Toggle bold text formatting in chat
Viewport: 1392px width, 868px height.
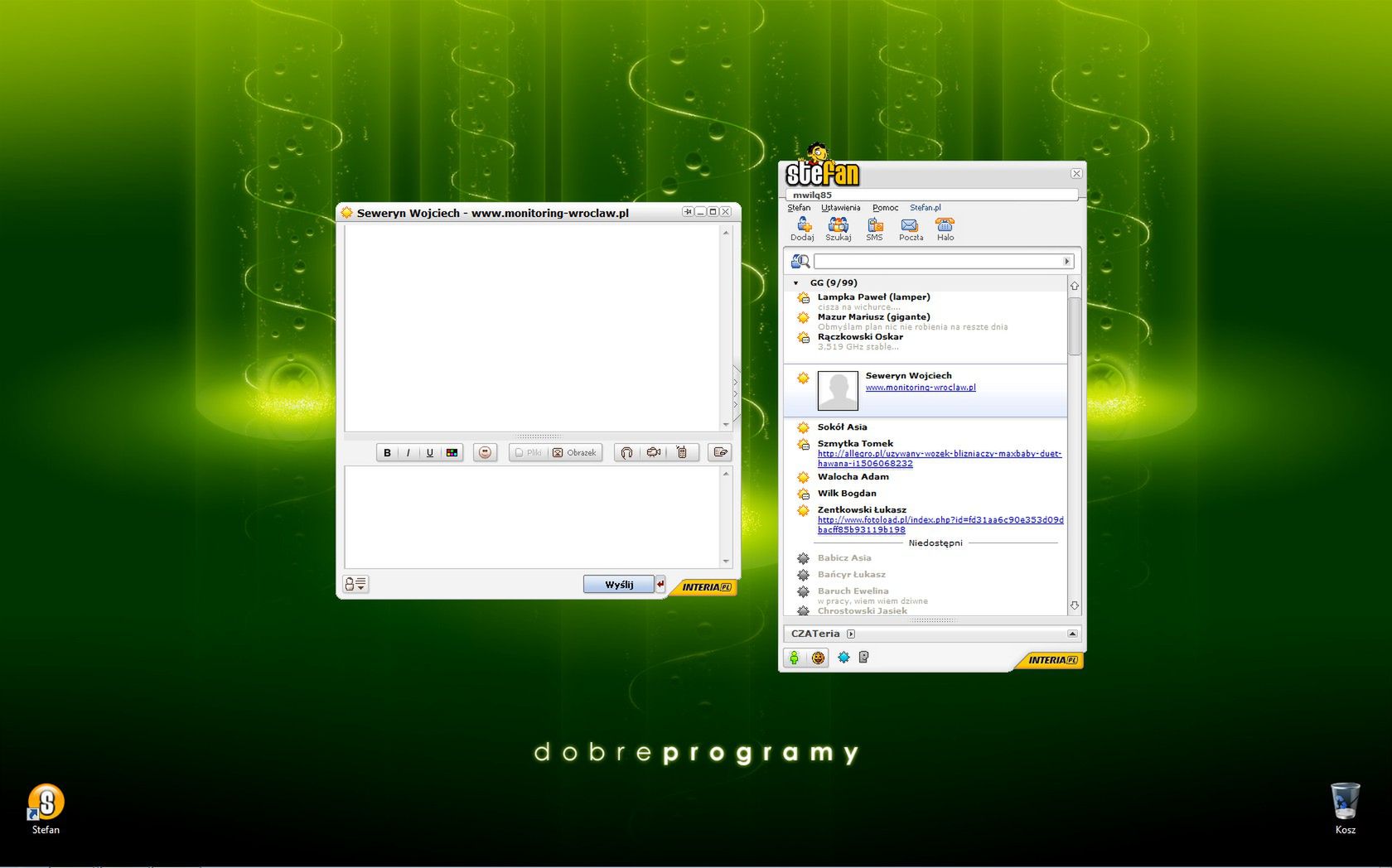coord(387,452)
